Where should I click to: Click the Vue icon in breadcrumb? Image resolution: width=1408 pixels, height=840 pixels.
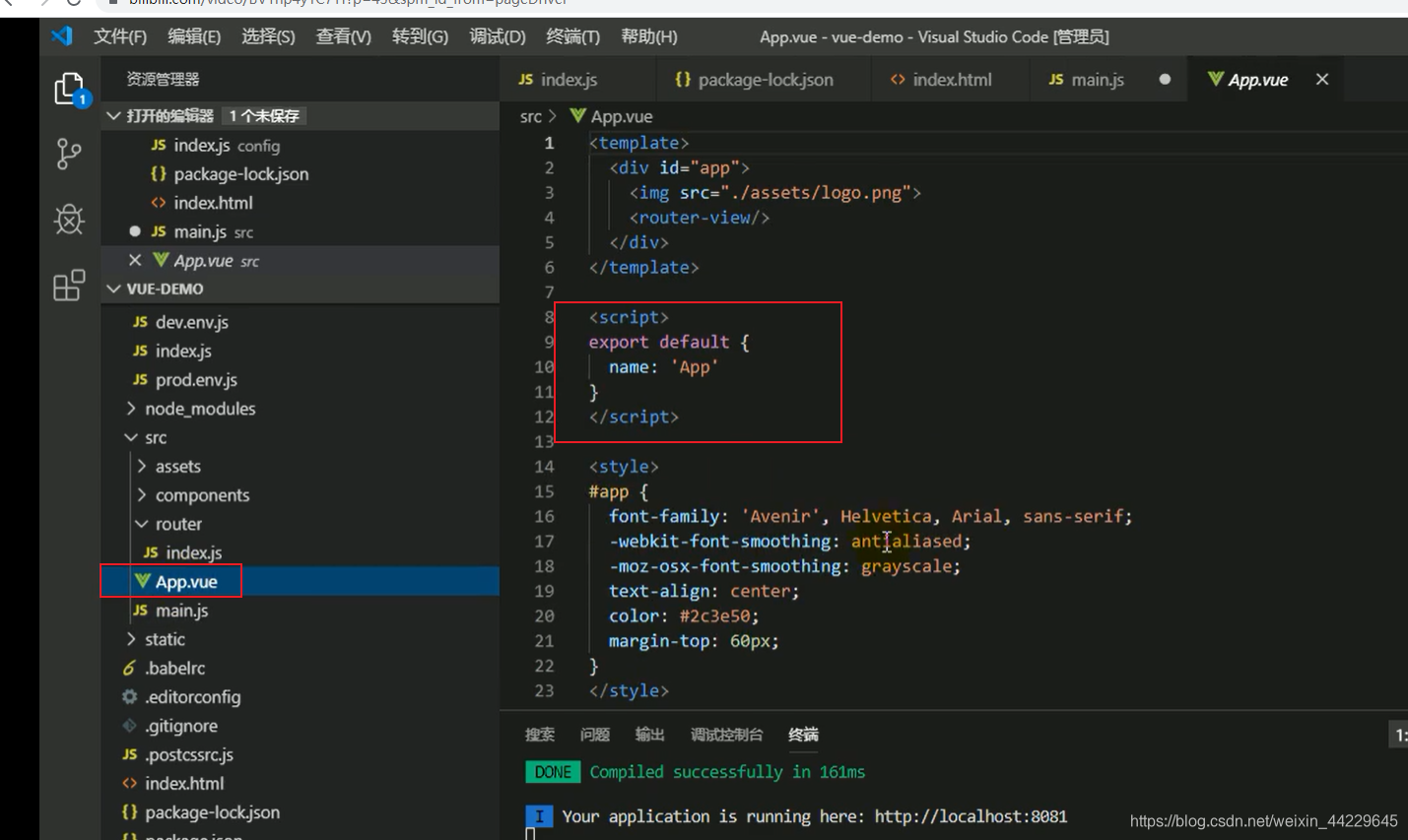[x=578, y=116]
